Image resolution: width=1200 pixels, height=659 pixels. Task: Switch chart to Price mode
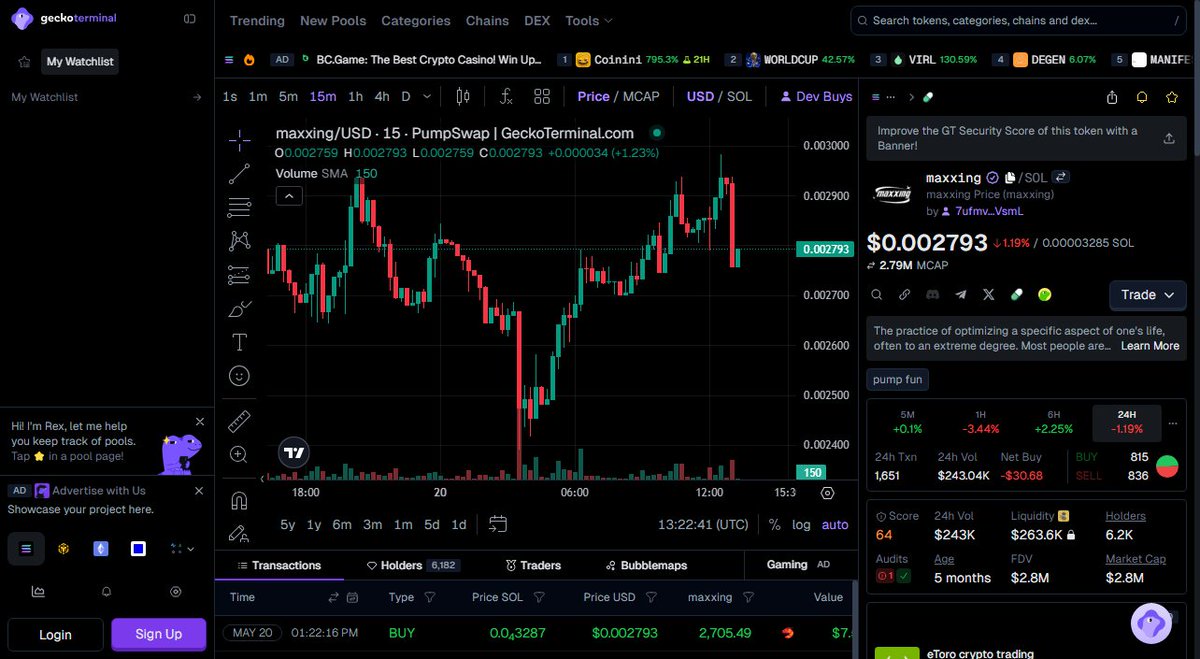[x=593, y=97]
